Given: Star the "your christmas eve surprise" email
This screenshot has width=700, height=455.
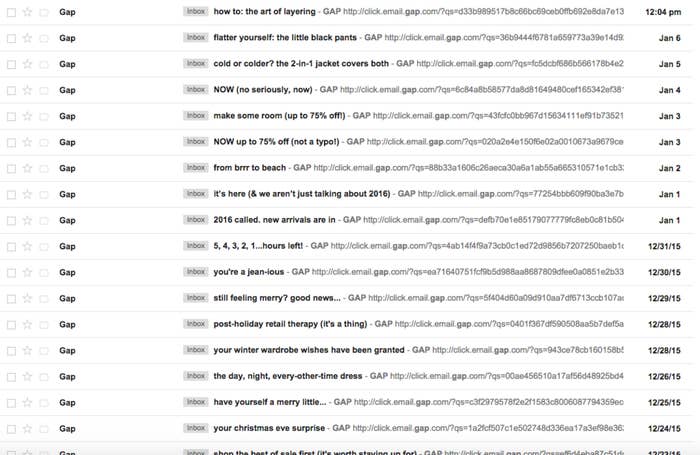Looking at the screenshot, I should click(x=27, y=428).
